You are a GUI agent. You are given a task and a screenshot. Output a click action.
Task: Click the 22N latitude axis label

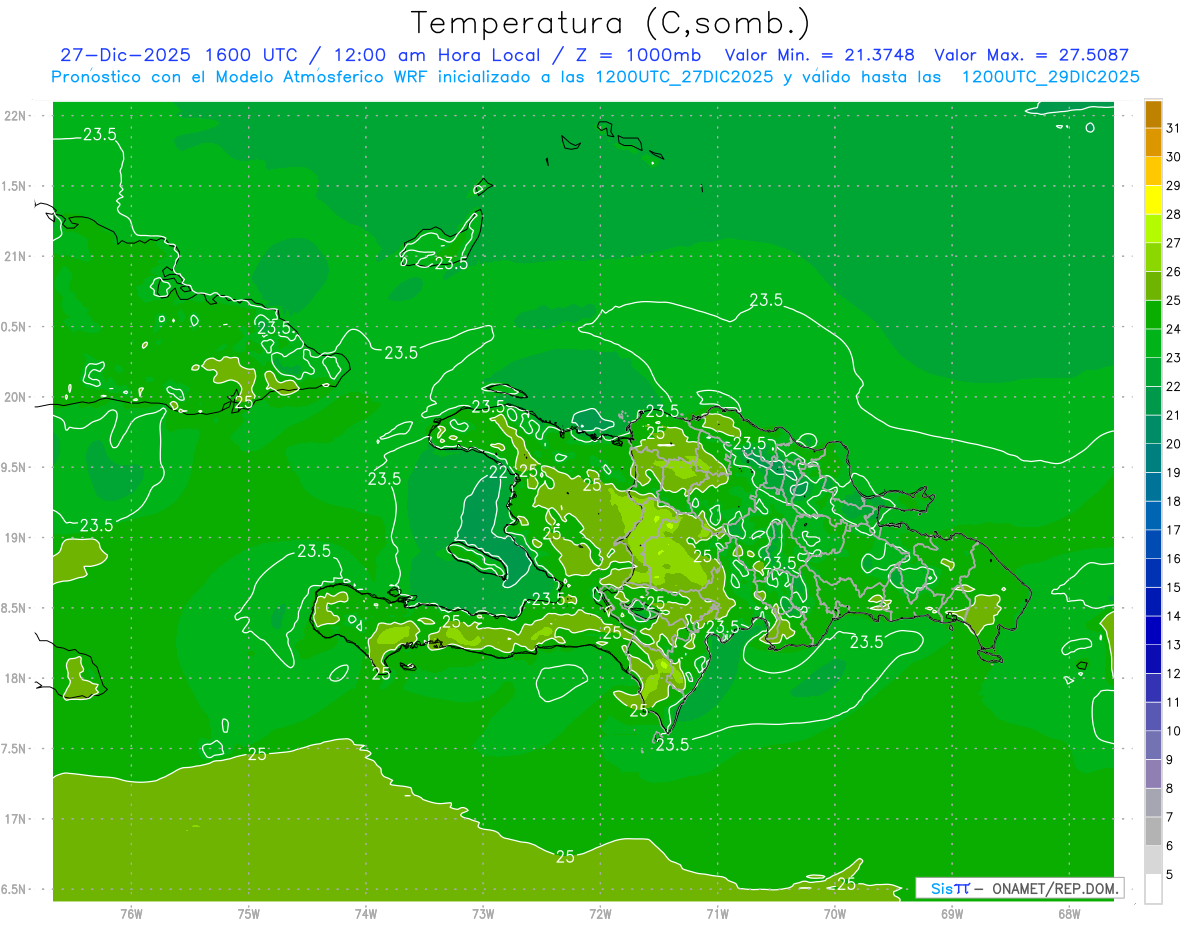click(x=17, y=115)
